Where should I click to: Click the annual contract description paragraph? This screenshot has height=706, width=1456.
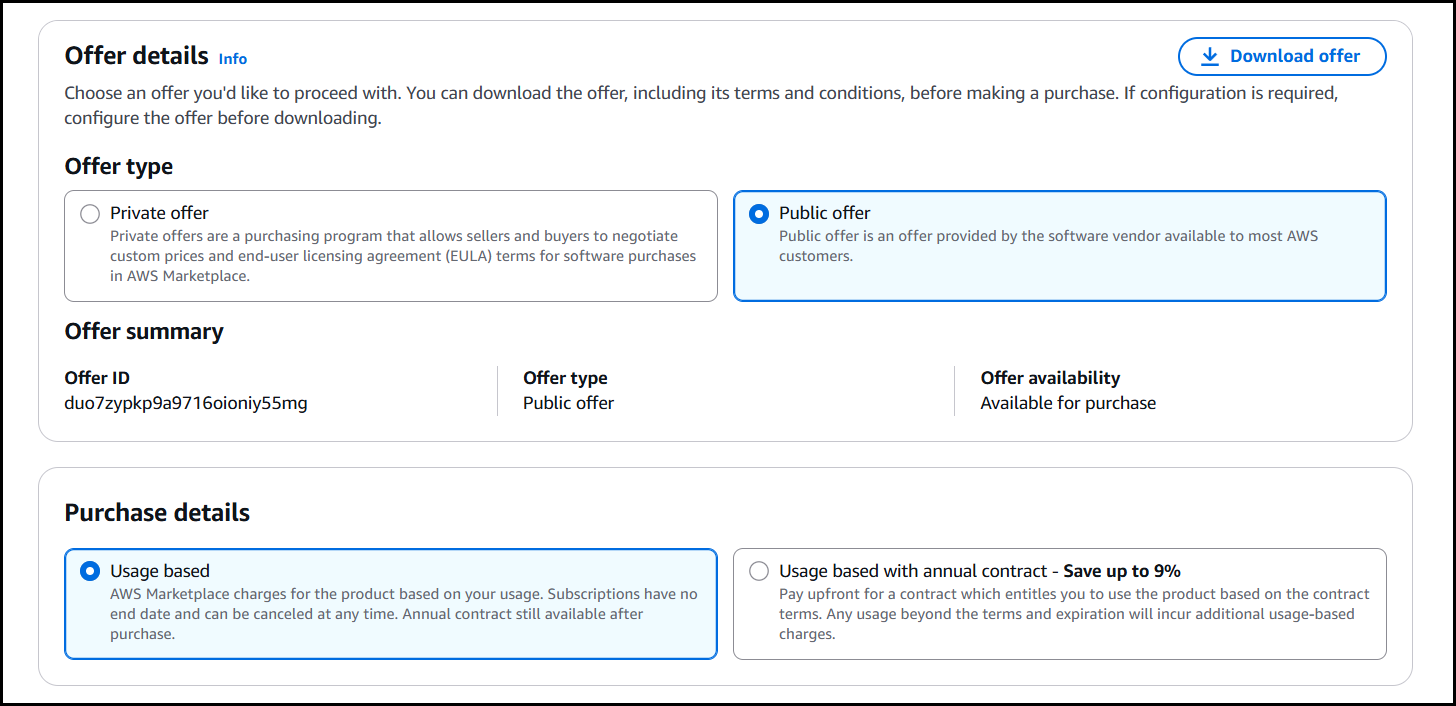click(1073, 614)
